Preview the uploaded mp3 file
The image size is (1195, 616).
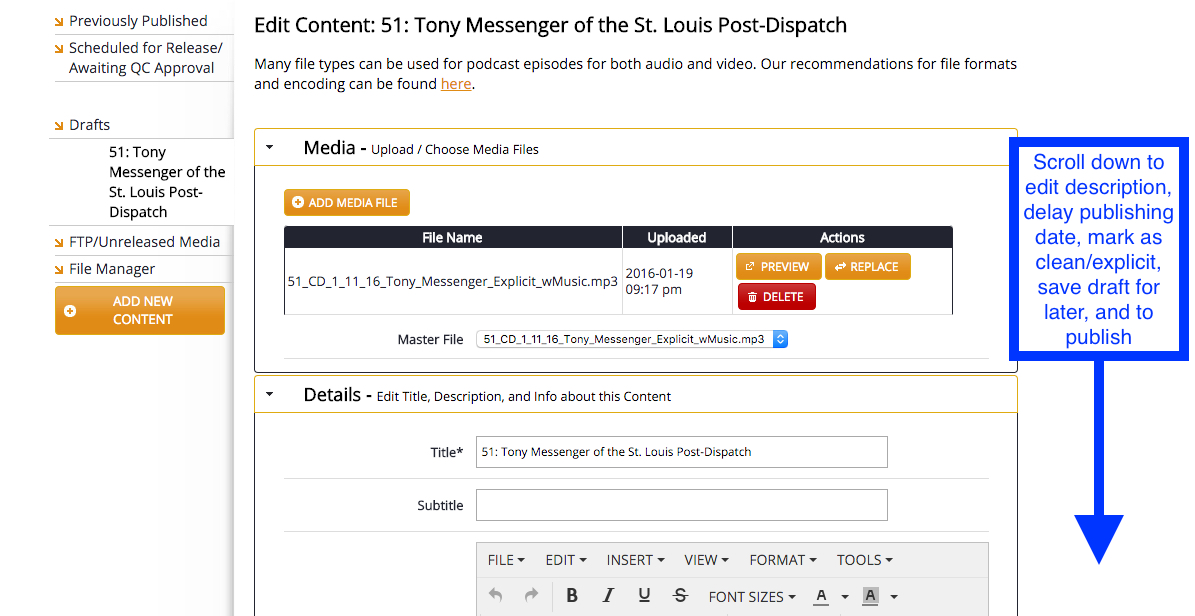point(778,267)
